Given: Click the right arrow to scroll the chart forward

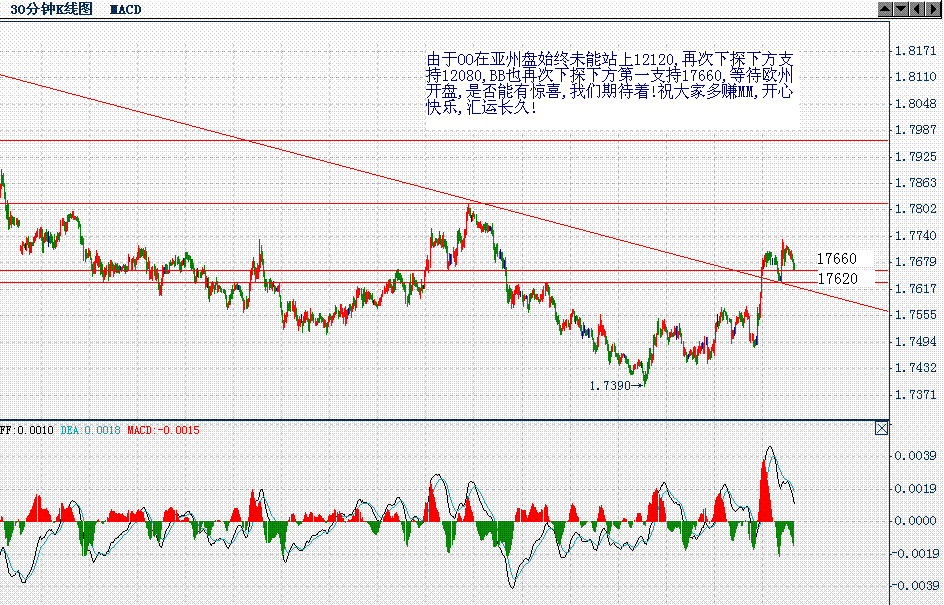Looking at the screenshot, I should tap(933, 8).
